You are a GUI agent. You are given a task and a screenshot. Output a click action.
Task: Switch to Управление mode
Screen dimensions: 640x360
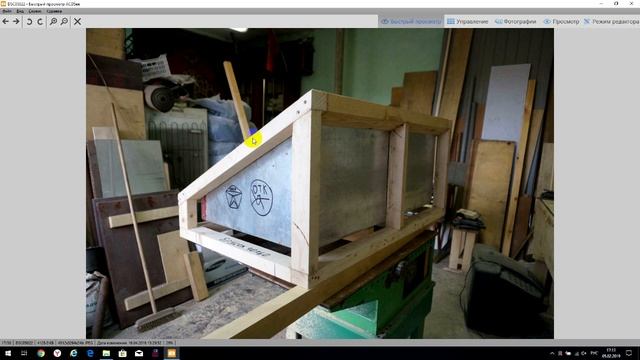click(467, 22)
